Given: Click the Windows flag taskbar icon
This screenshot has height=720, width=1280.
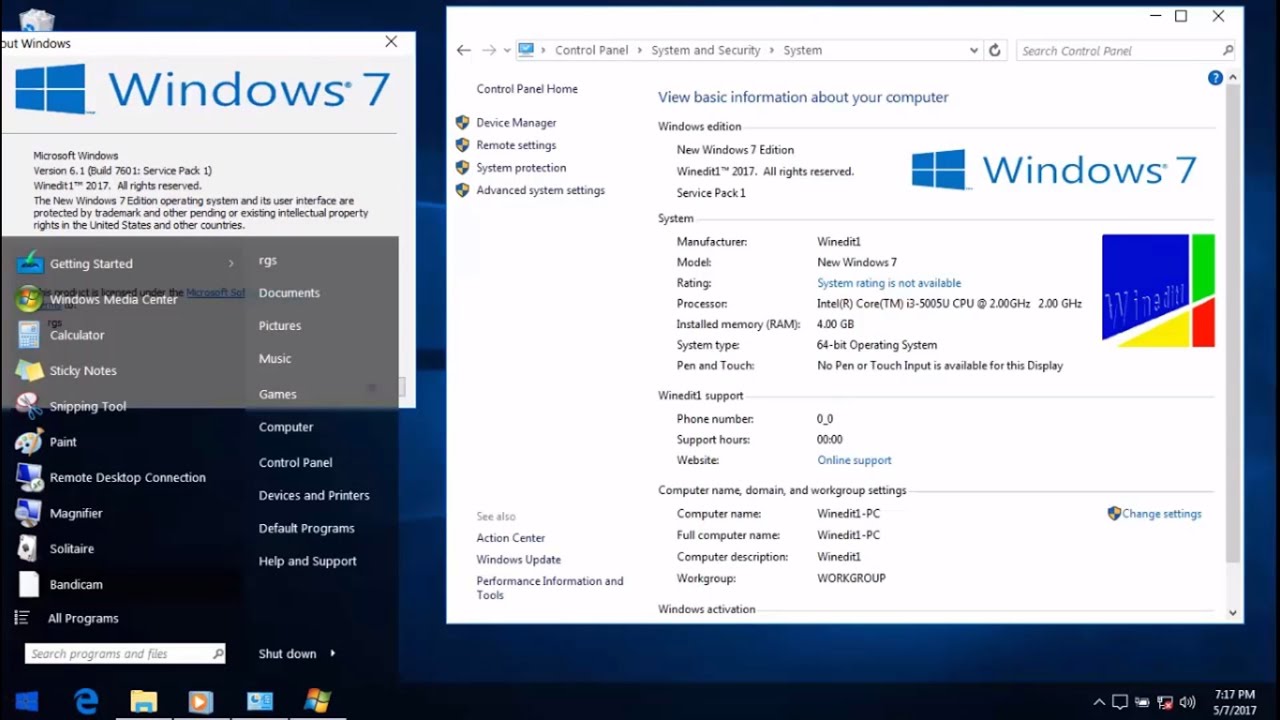Looking at the screenshot, I should [x=318, y=701].
